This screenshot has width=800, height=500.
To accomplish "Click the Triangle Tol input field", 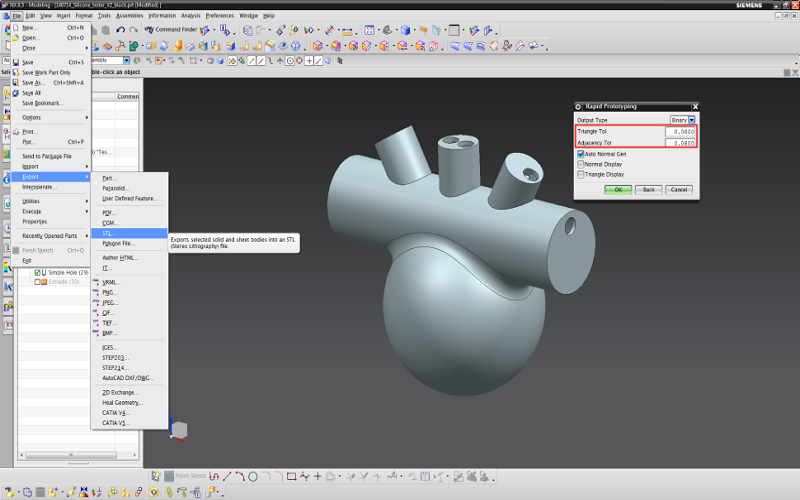I will coord(680,131).
